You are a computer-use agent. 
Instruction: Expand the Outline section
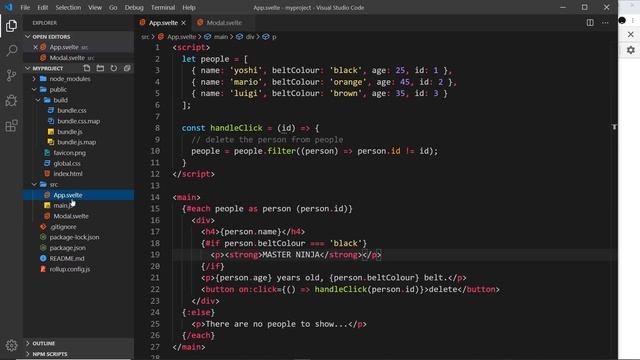point(28,343)
